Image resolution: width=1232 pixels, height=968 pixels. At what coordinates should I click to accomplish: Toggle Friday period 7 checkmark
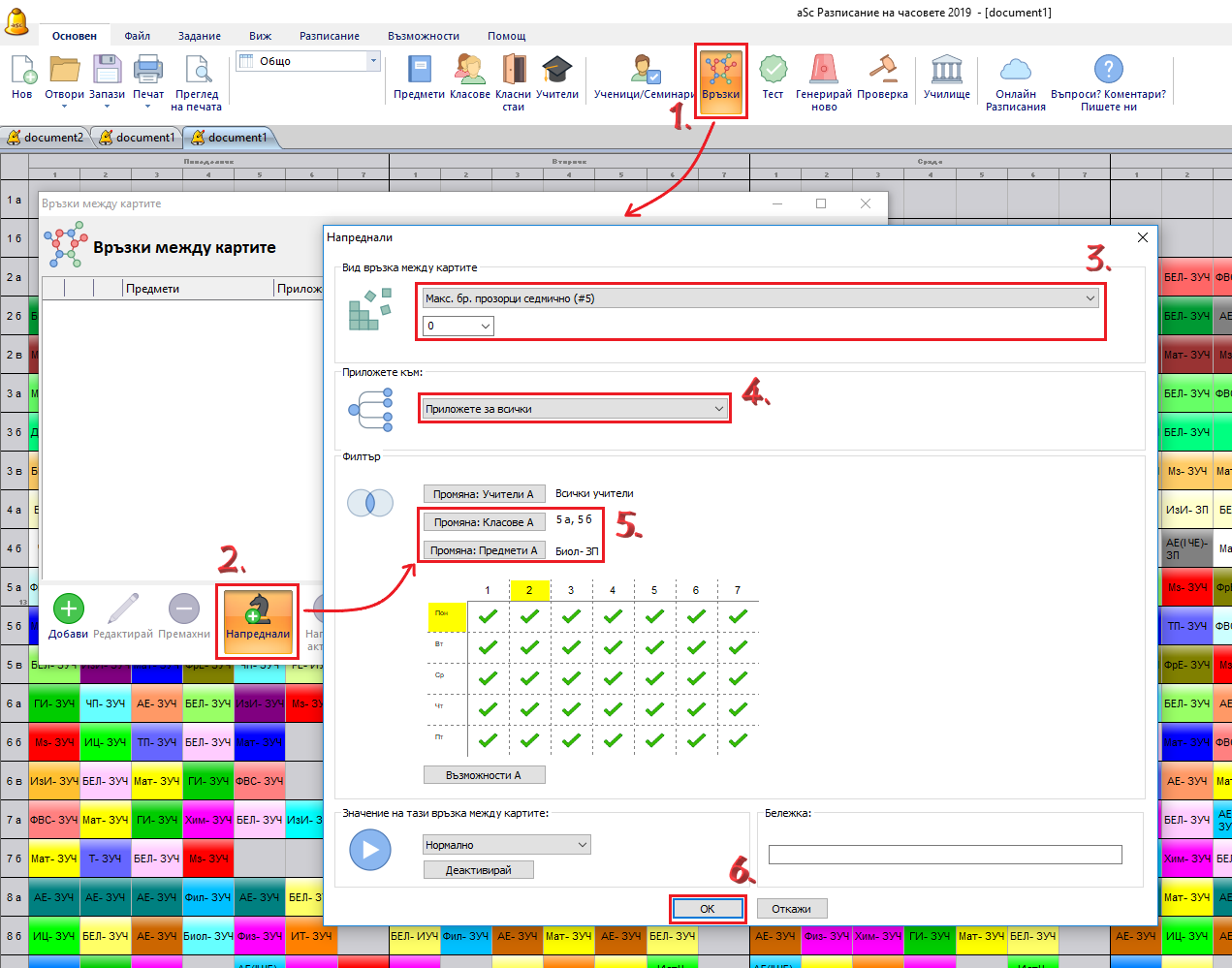click(x=738, y=740)
